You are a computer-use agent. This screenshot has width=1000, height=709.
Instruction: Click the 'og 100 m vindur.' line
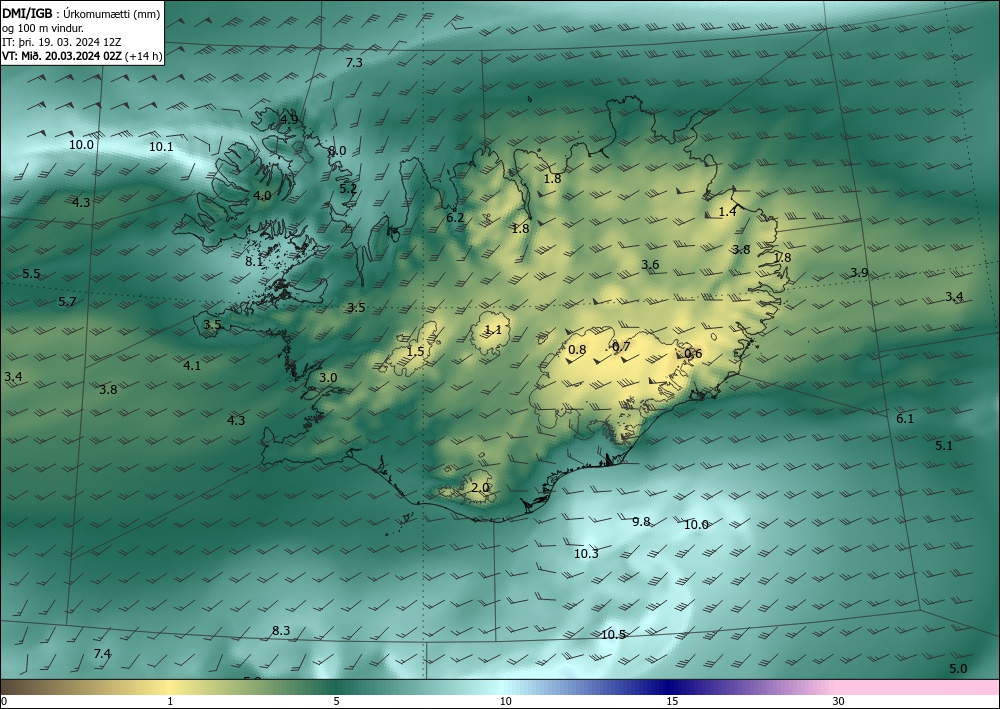43,28
